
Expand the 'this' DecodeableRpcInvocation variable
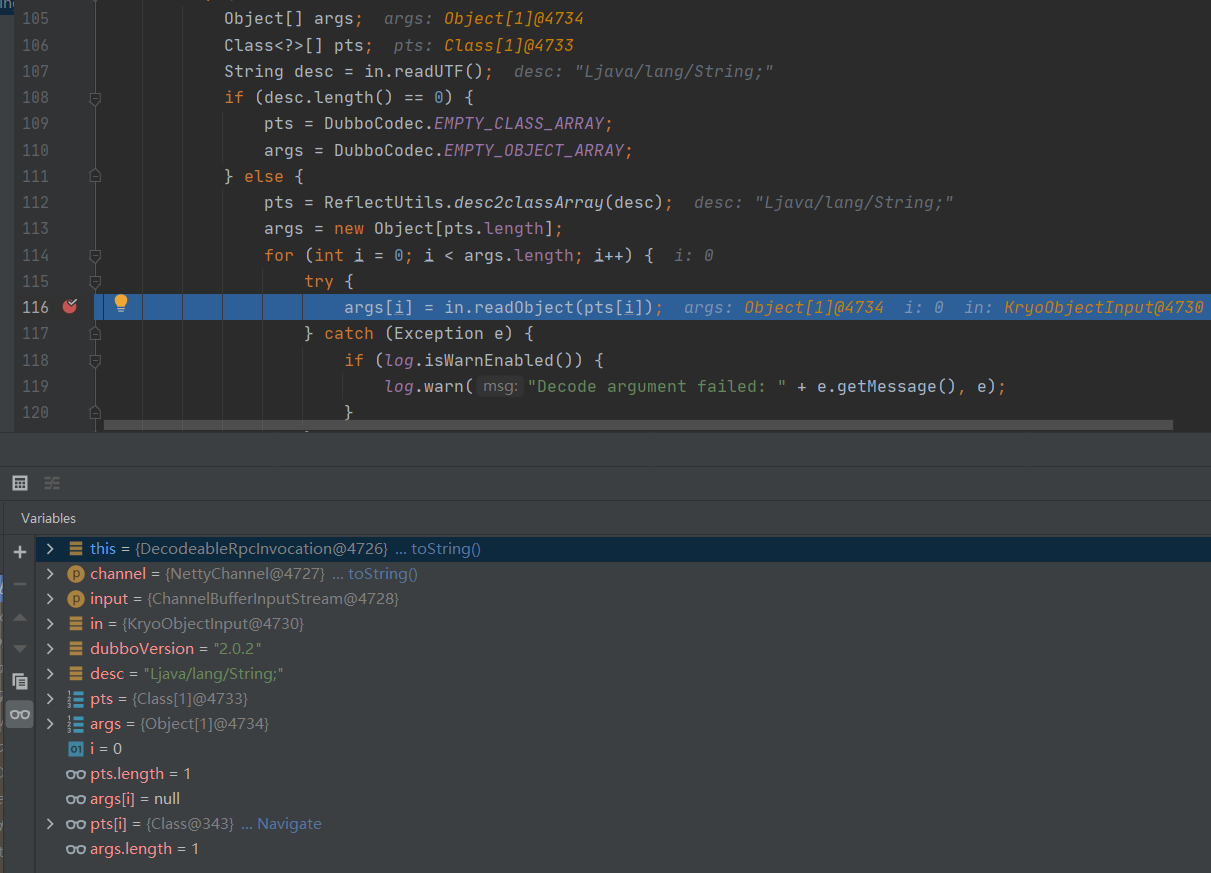click(x=50, y=549)
